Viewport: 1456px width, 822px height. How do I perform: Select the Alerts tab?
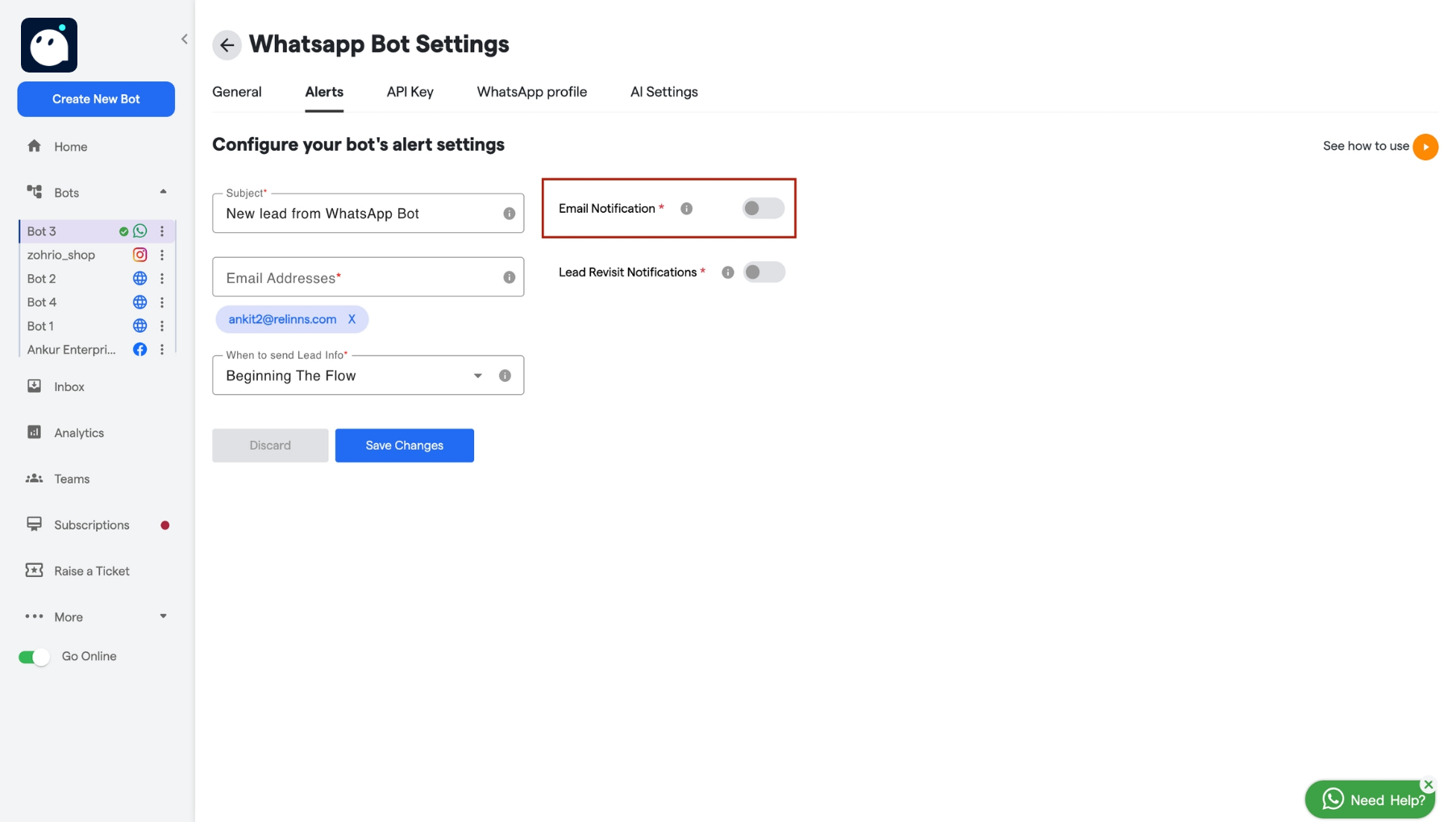[324, 92]
